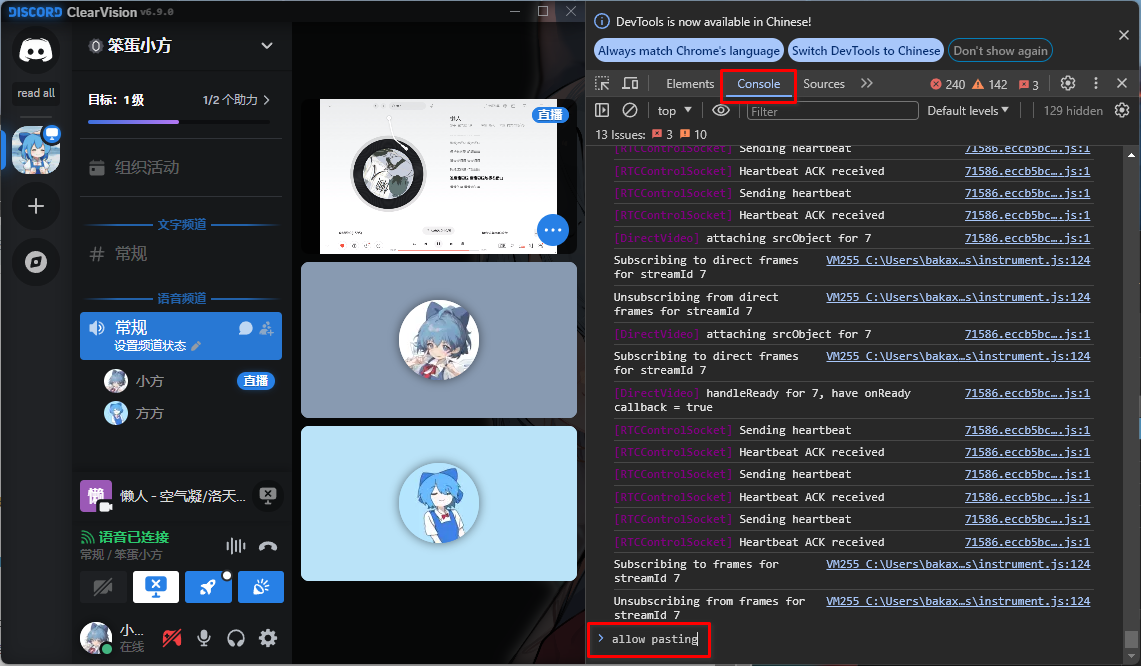The width and height of the screenshot is (1141, 666).
Task: Toggle the device toolbar emulation
Action: [630, 84]
